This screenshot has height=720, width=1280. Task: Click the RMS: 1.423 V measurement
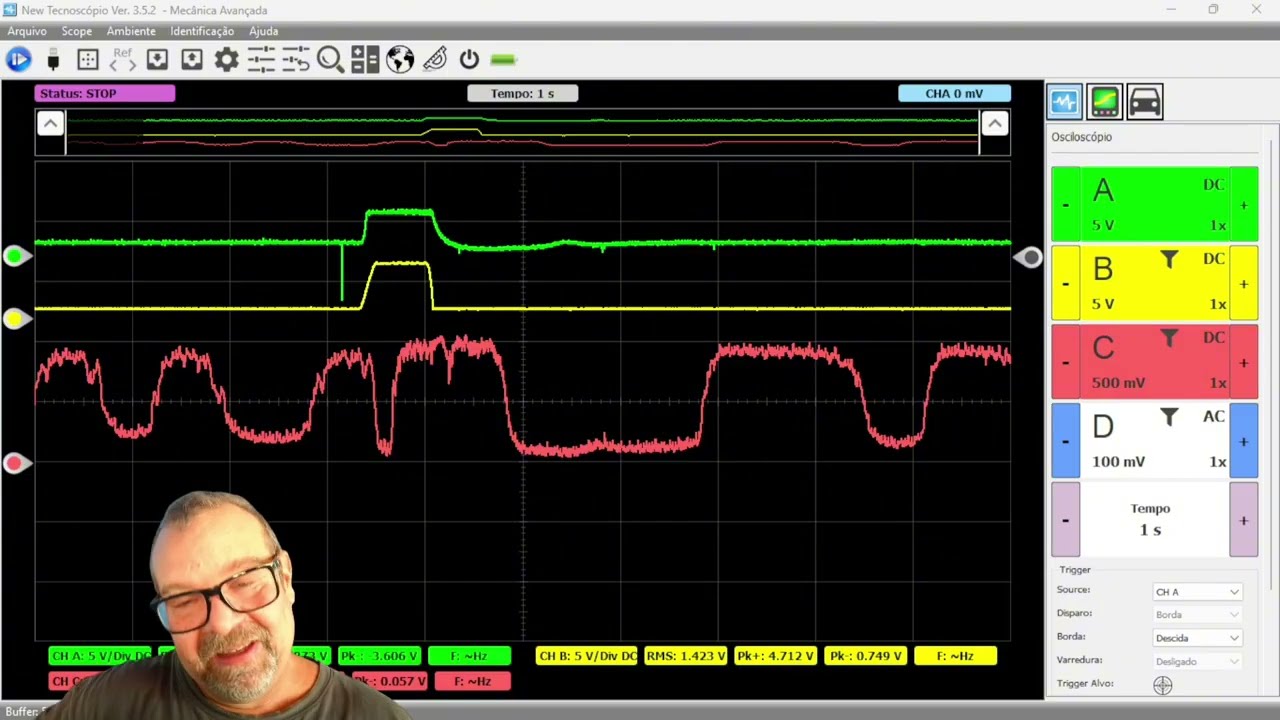point(686,656)
